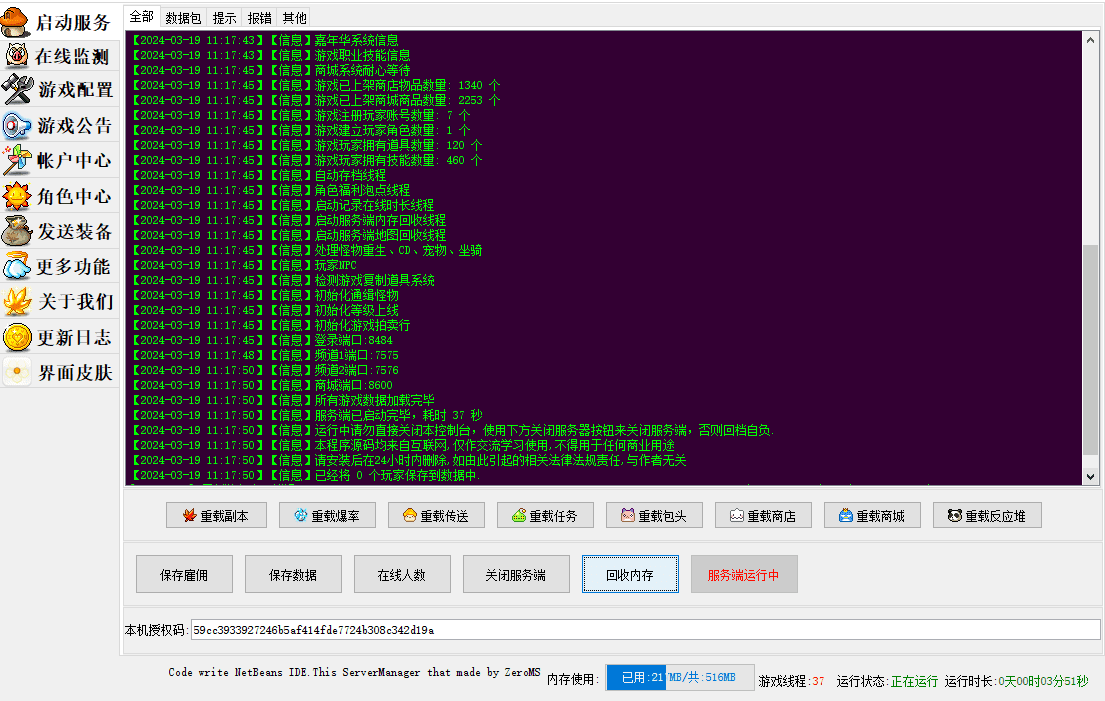The image size is (1105, 701).
Task: Click the 启动服务 sidebar label
Action: pyautogui.click(x=73, y=23)
